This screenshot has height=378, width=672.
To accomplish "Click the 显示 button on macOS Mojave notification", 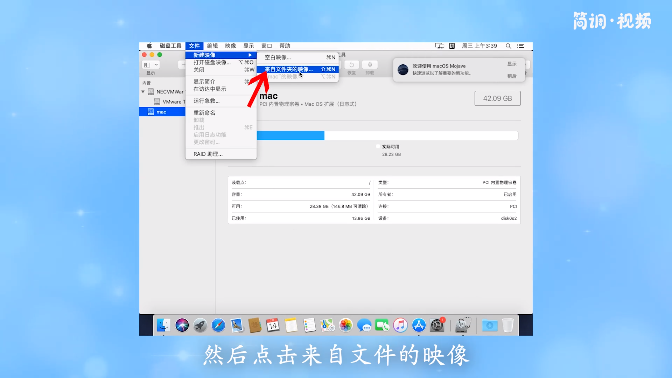I will coord(512,64).
